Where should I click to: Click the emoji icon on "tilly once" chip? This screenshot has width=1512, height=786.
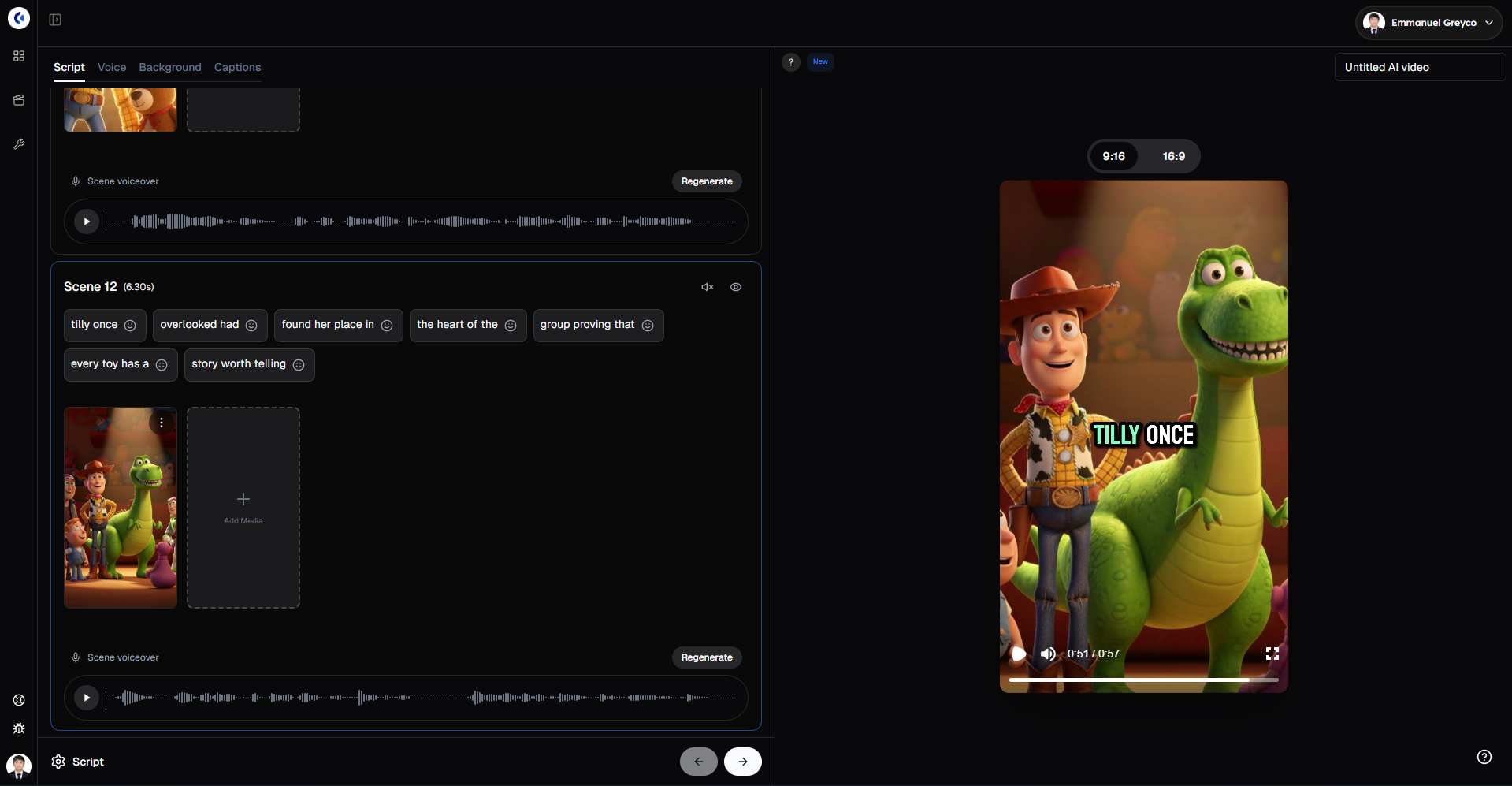(130, 326)
